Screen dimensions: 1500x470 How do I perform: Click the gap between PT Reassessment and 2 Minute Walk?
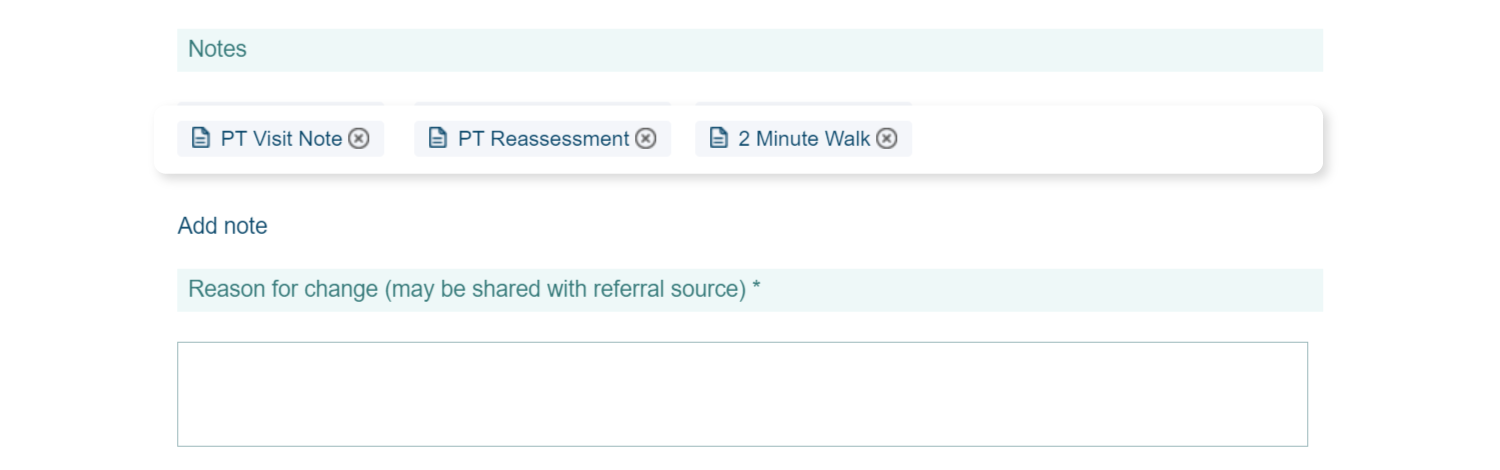pos(683,139)
